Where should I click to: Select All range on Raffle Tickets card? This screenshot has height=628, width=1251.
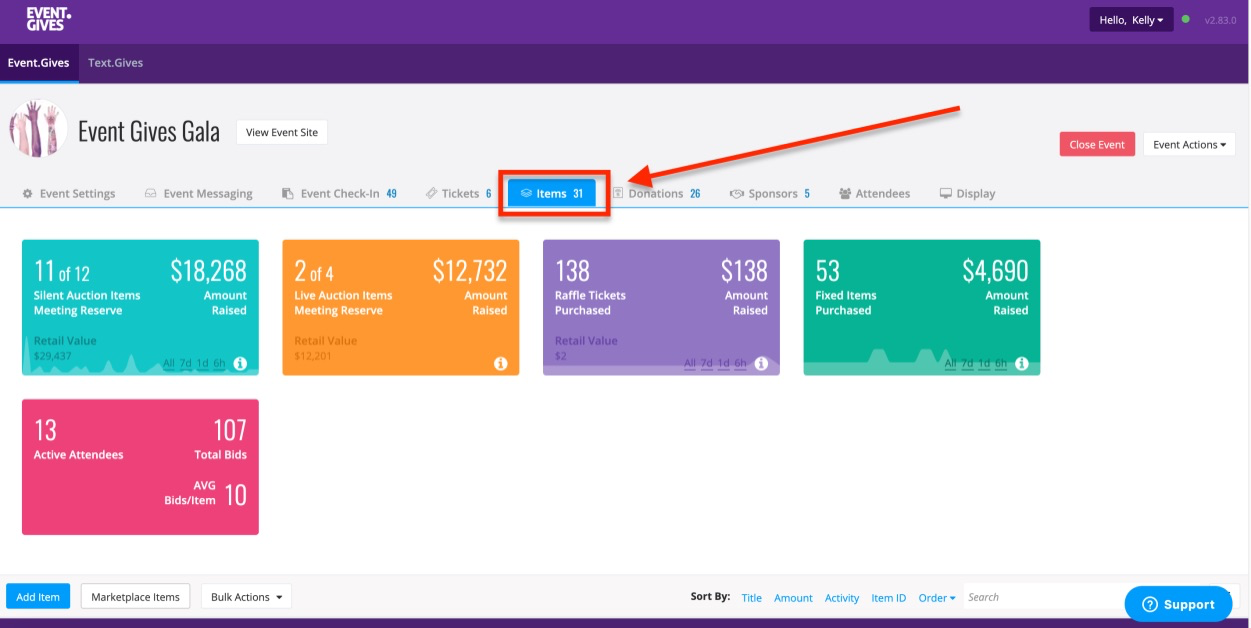click(690, 364)
